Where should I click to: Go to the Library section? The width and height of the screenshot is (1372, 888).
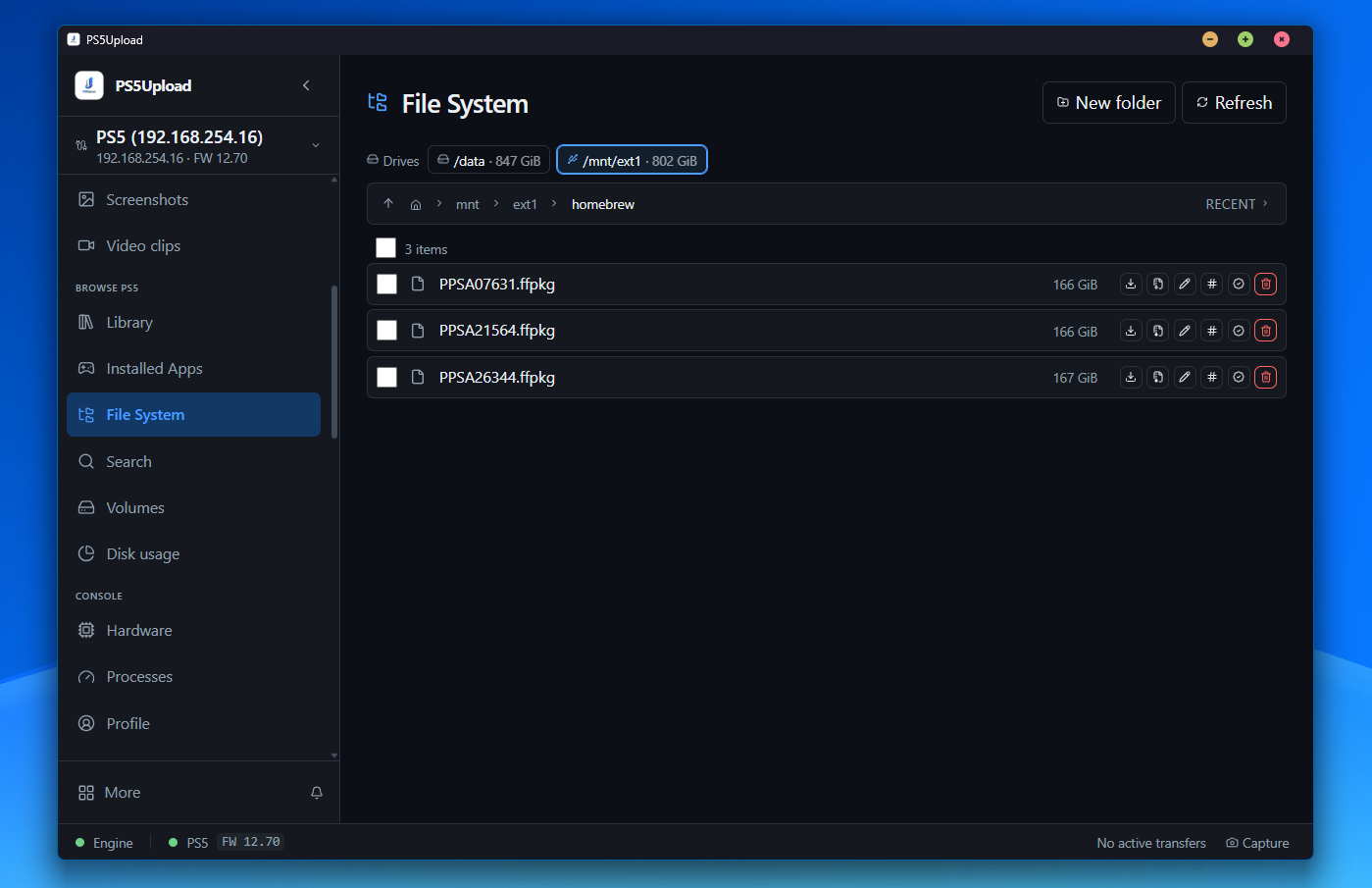pos(194,322)
